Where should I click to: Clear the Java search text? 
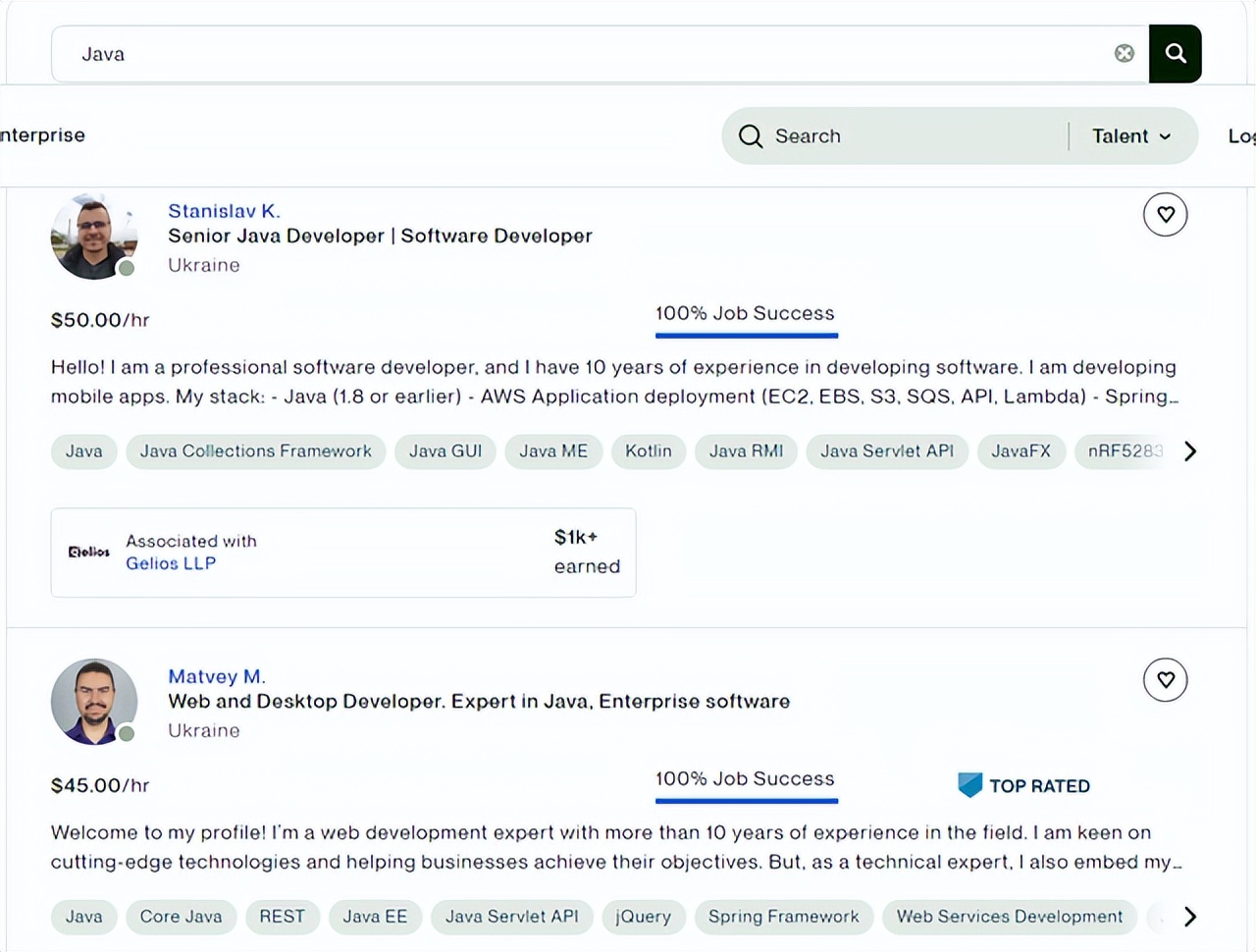1125,54
